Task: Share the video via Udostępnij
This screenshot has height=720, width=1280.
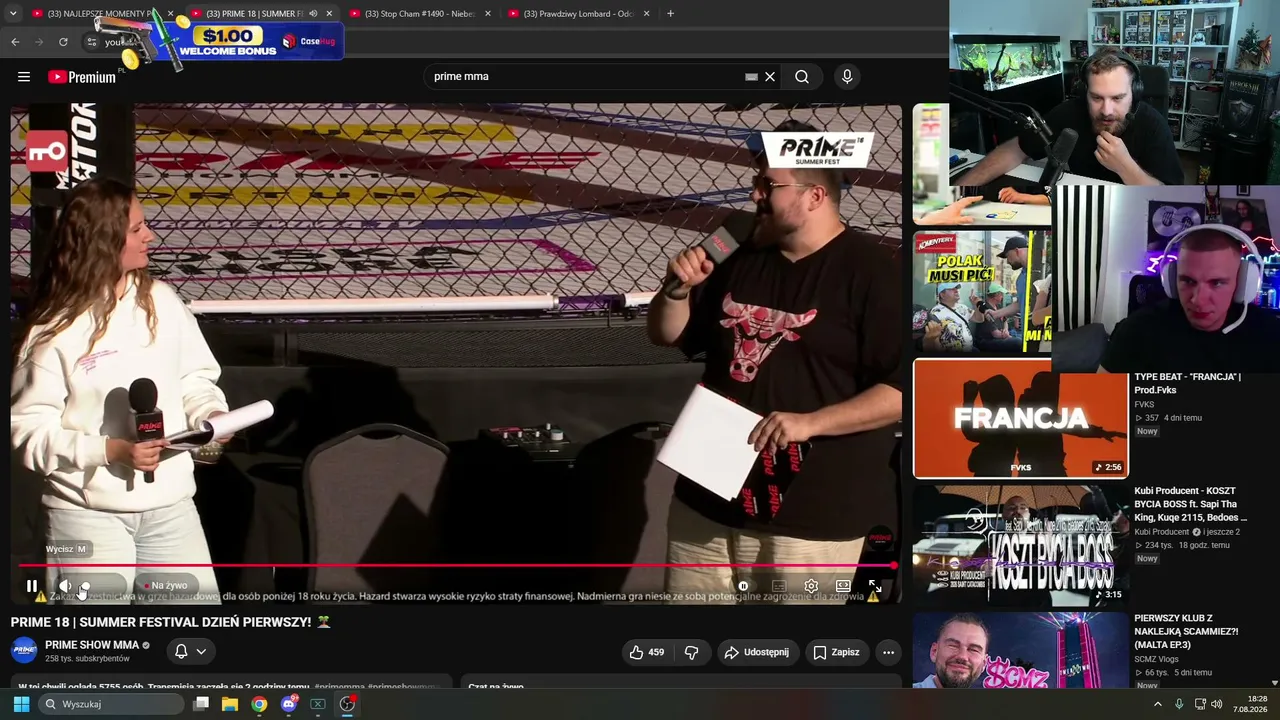Action: click(756, 652)
